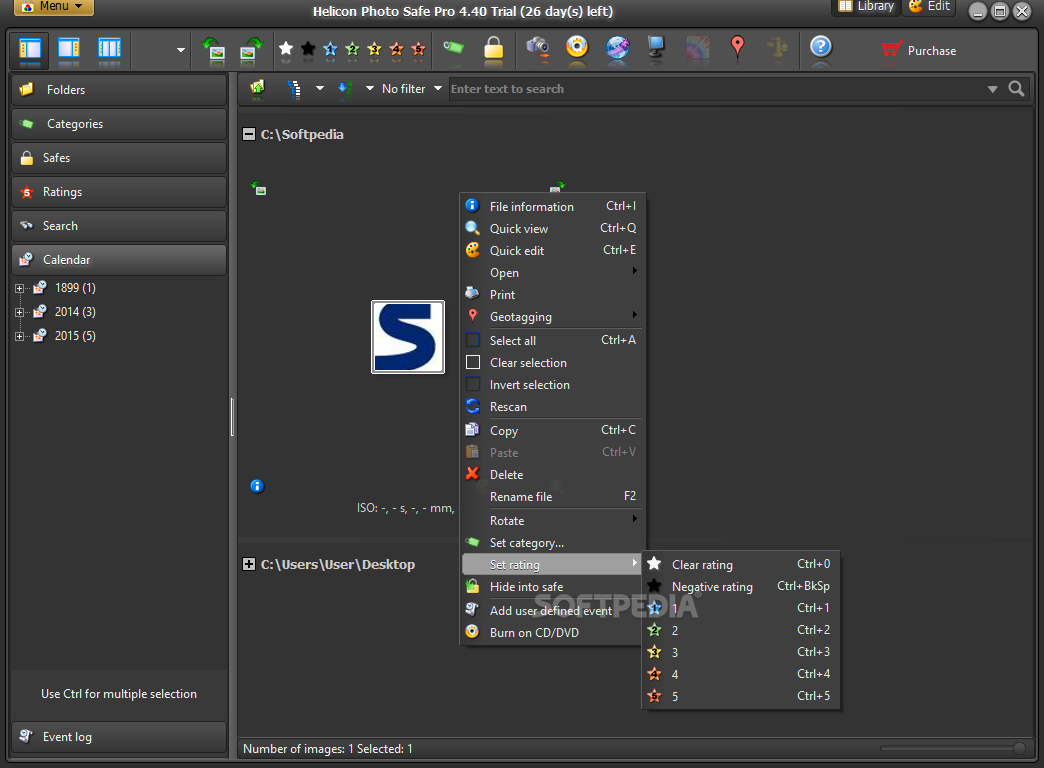Apply 5-star rating from toolbar
This screenshot has width=1044, height=768.
click(x=418, y=49)
